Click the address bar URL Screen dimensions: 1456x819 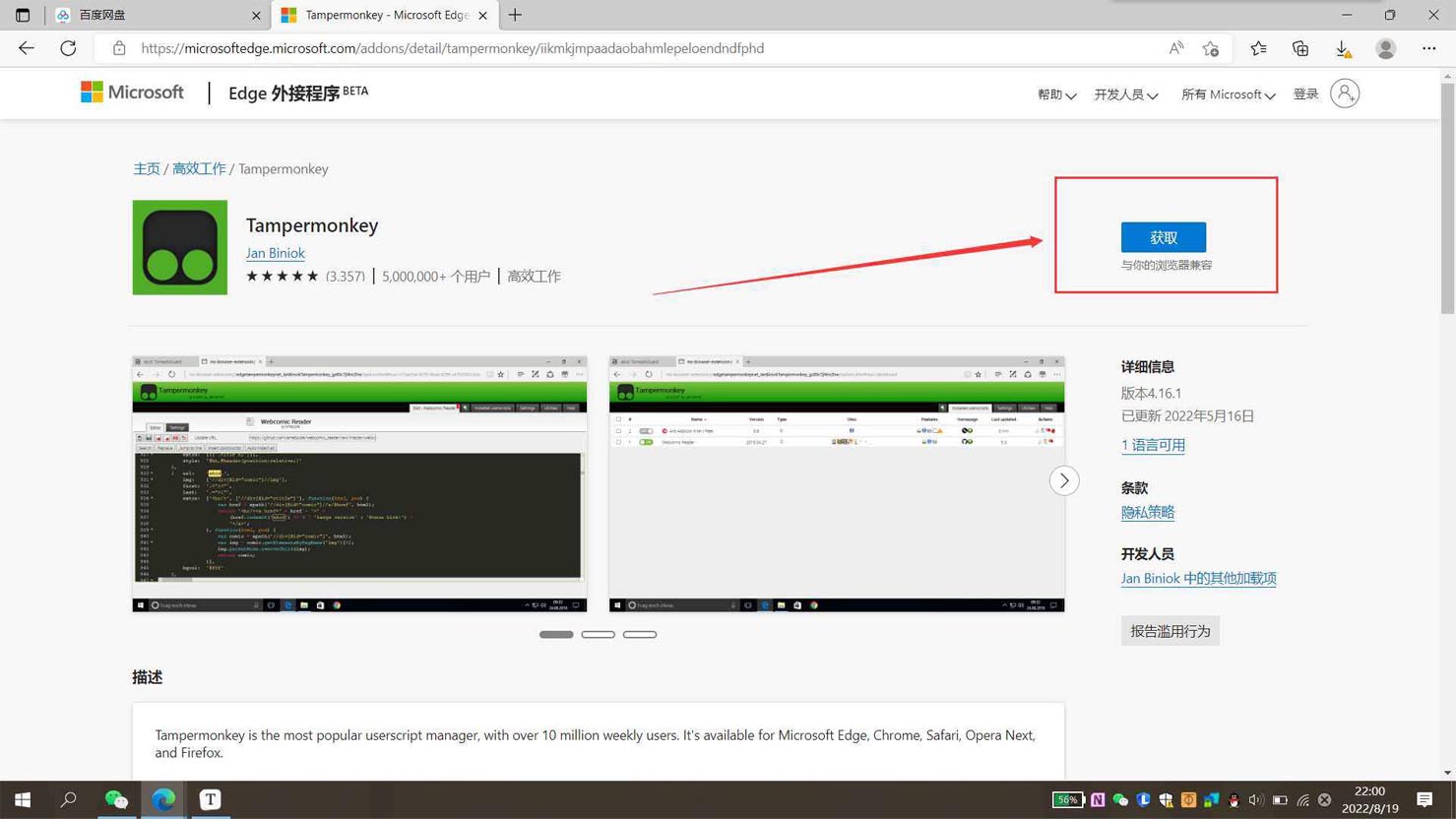[453, 48]
